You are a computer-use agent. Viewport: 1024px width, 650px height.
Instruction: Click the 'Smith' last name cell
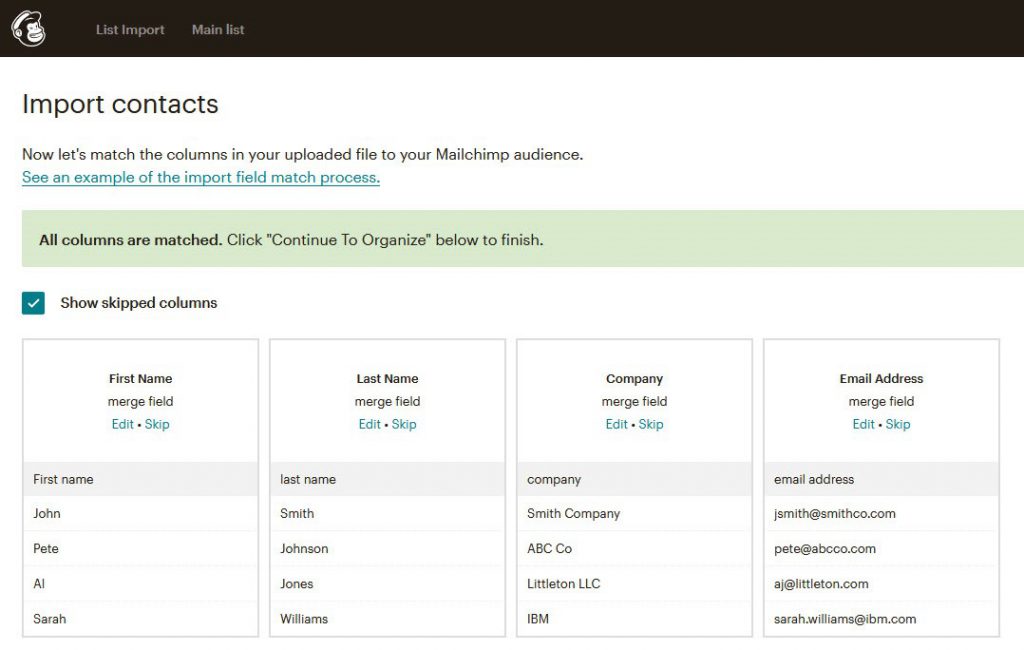pyautogui.click(x=387, y=513)
